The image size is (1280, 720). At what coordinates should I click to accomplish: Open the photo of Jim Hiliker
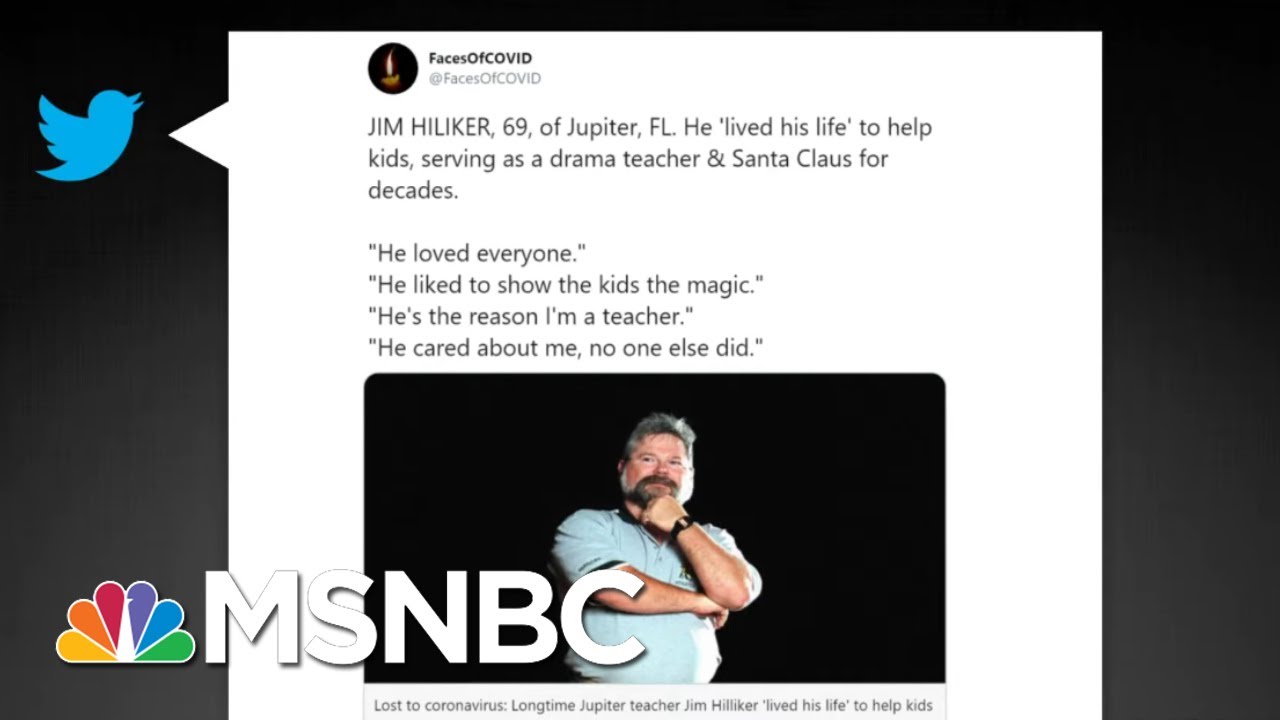pyautogui.click(x=654, y=528)
